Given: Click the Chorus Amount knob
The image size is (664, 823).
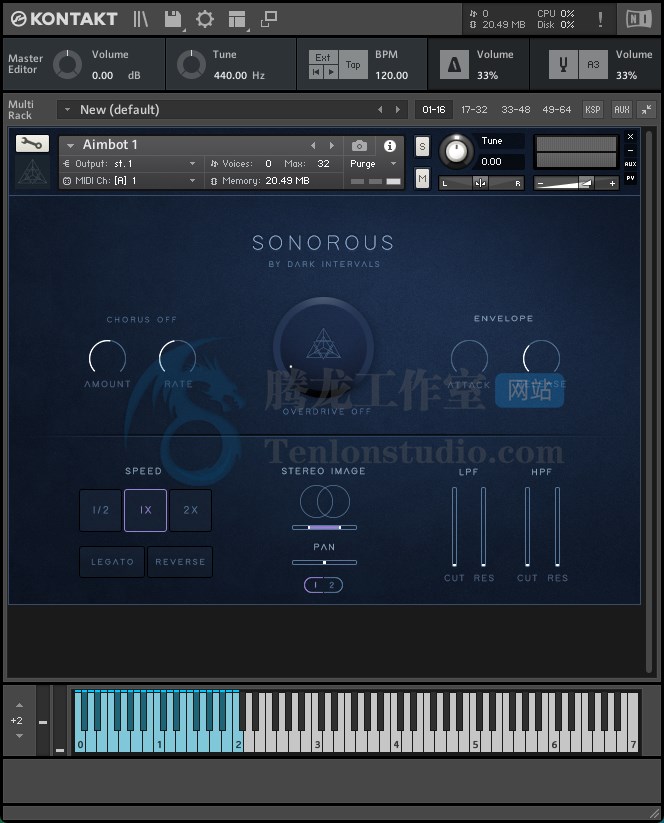Looking at the screenshot, I should (x=107, y=358).
